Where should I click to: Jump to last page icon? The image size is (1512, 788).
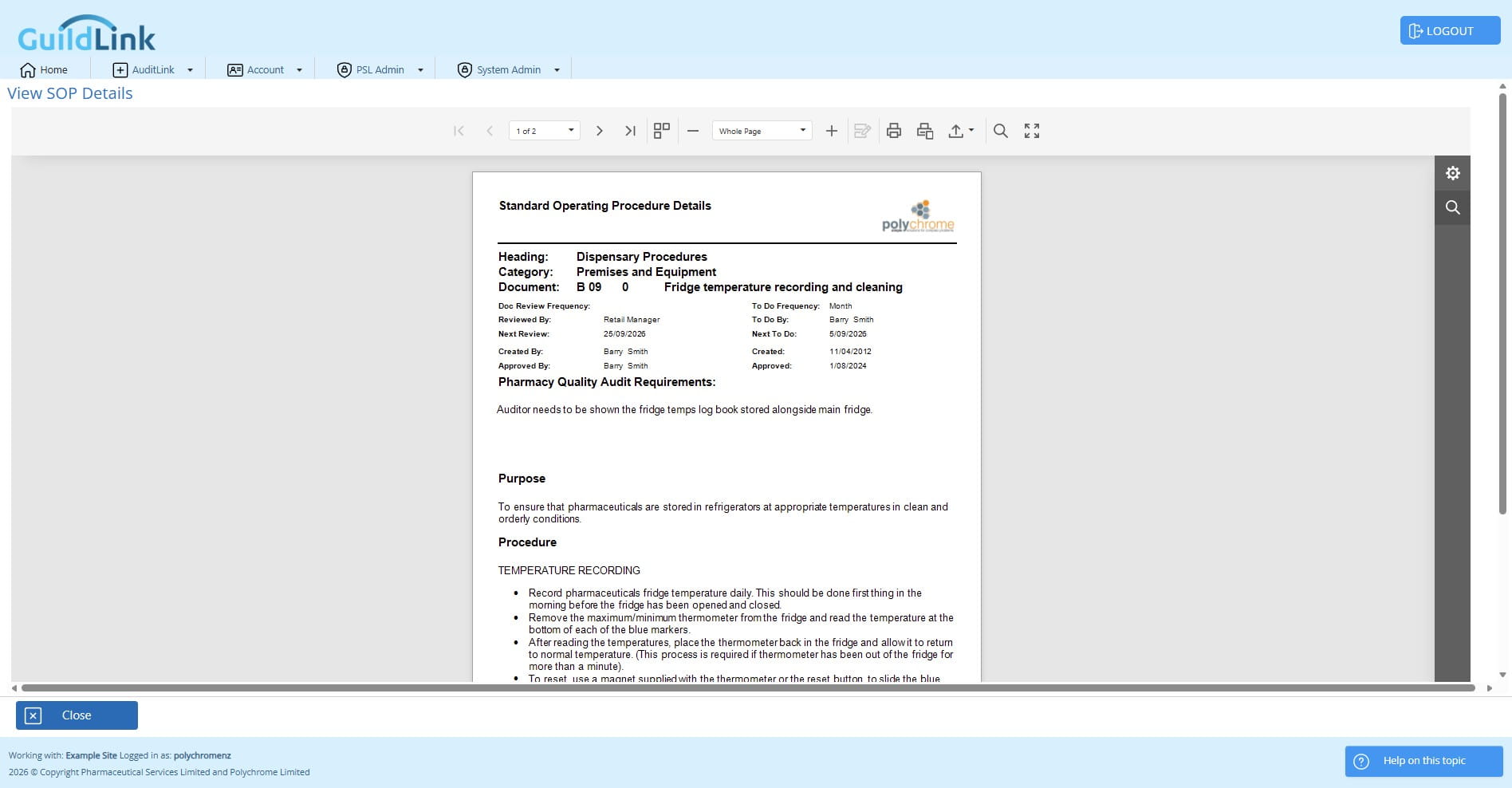[630, 131]
